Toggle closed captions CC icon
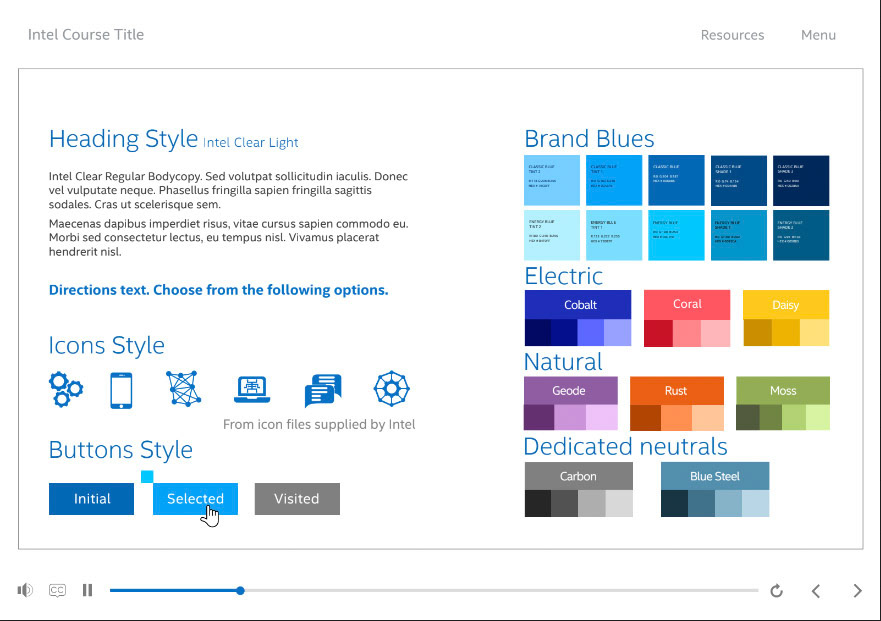 click(x=57, y=590)
